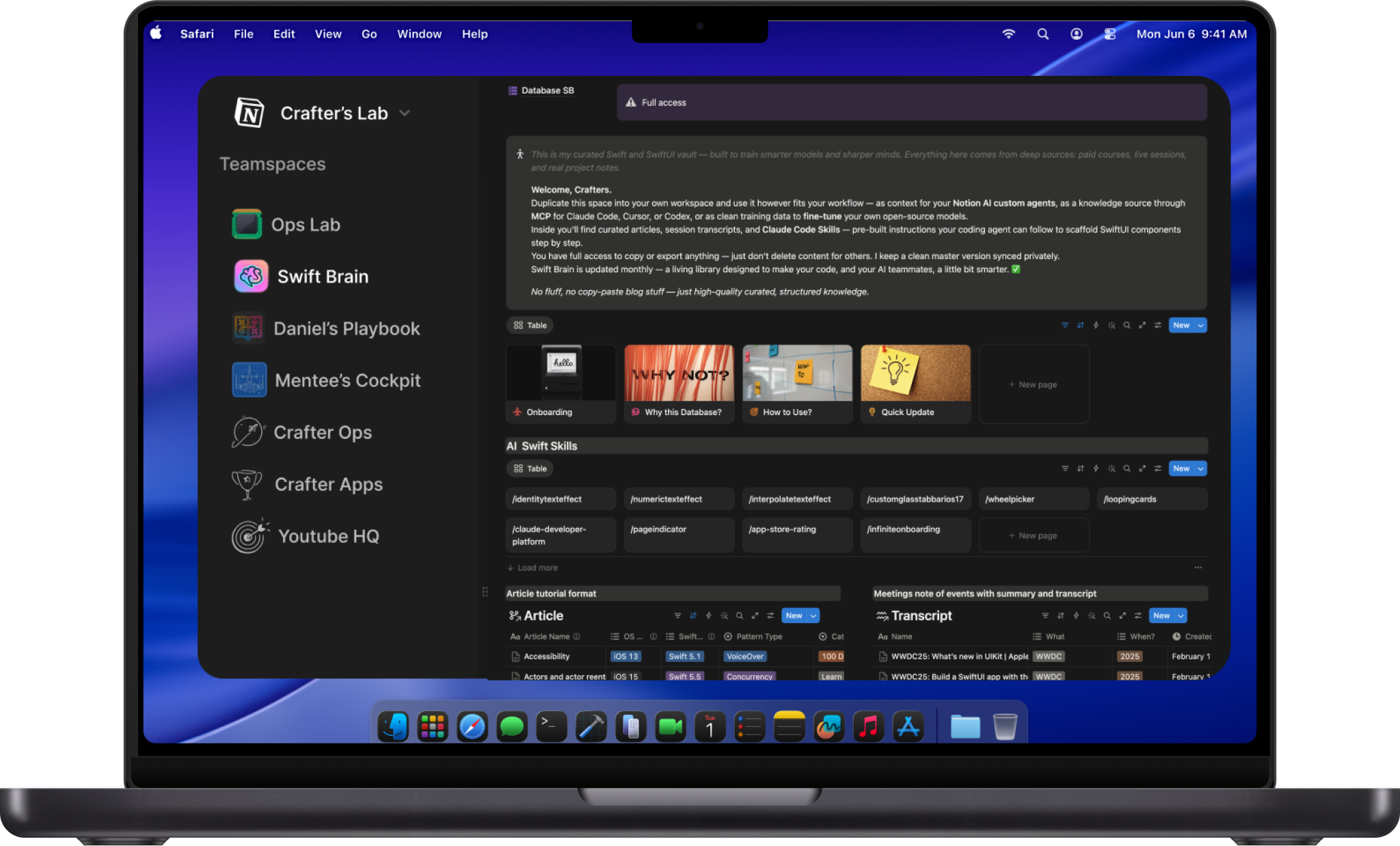Viewport: 1400px width, 846px height.
Task: Open the View menu
Action: coord(328,34)
